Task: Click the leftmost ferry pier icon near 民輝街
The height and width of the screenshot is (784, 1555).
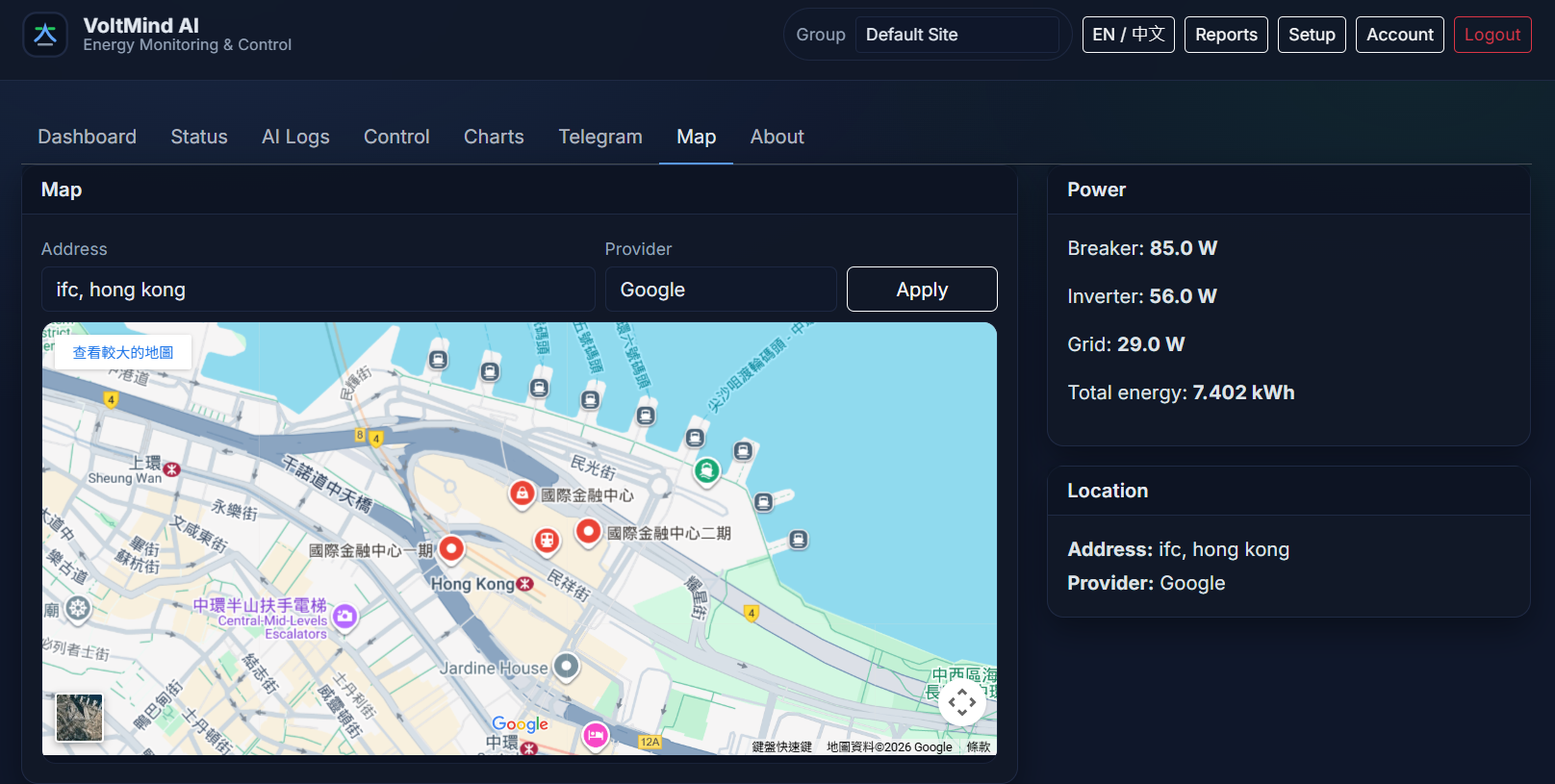Action: click(x=438, y=360)
